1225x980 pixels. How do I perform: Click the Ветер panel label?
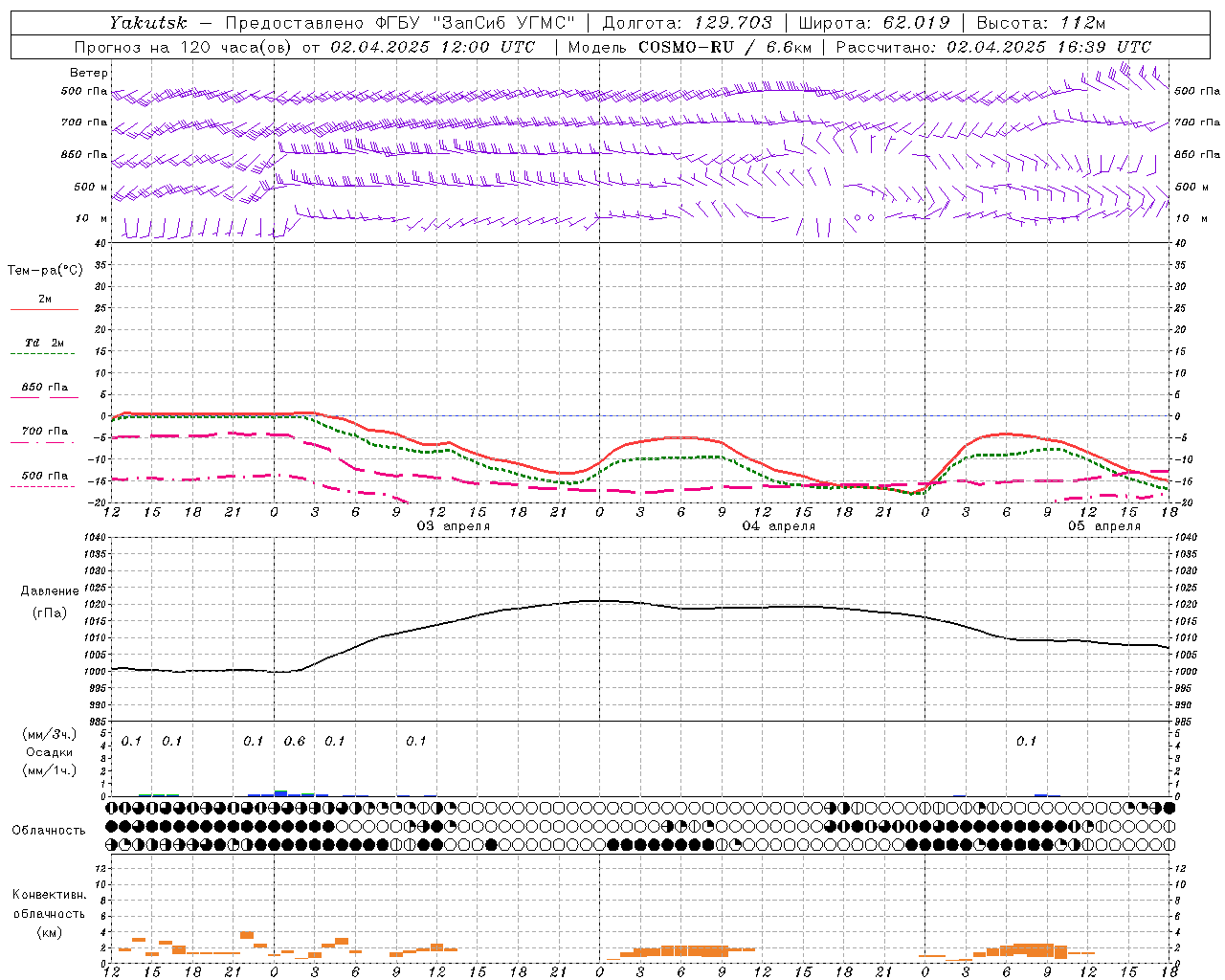coord(89,73)
